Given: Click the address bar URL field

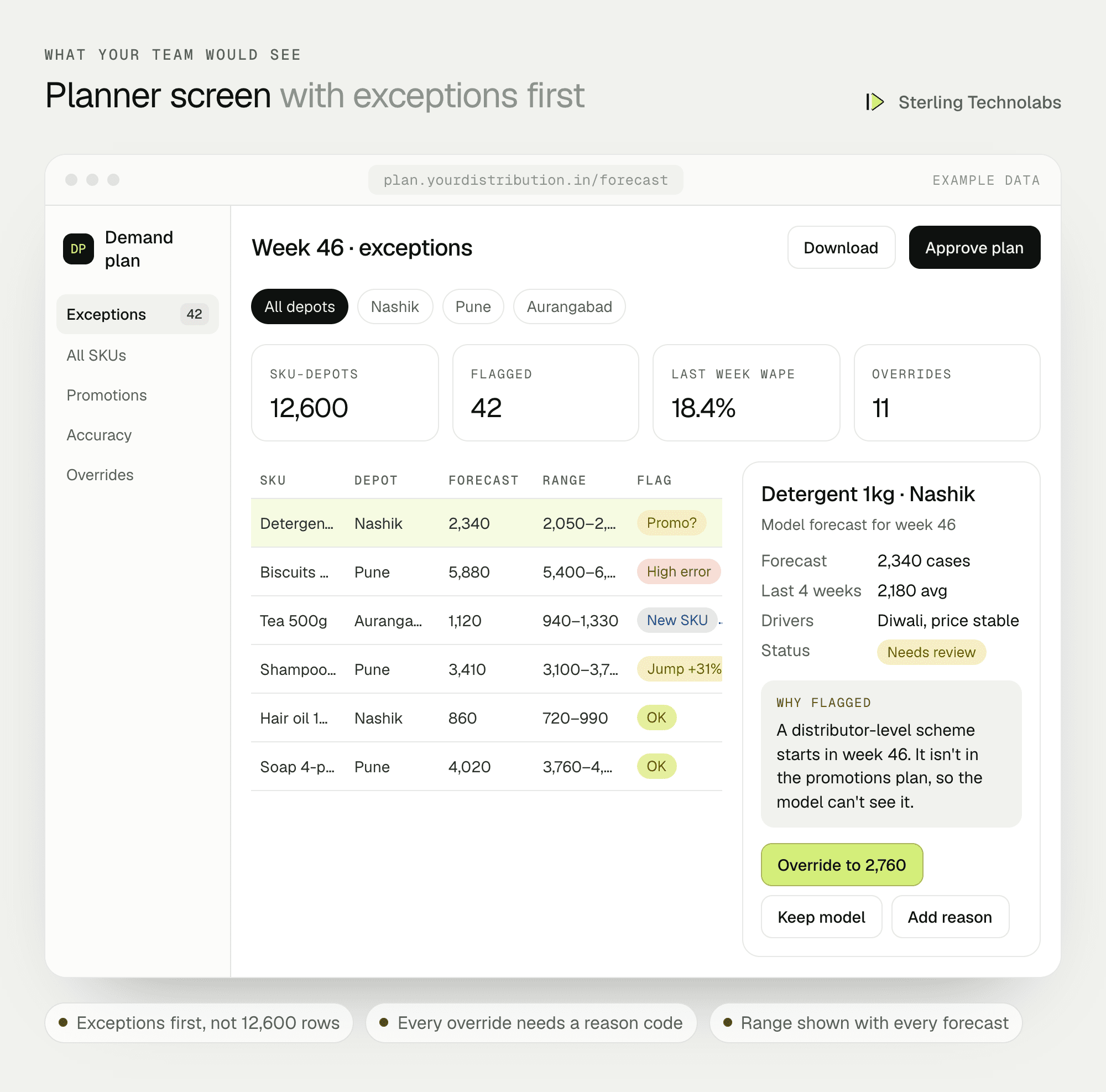Looking at the screenshot, I should pos(525,180).
